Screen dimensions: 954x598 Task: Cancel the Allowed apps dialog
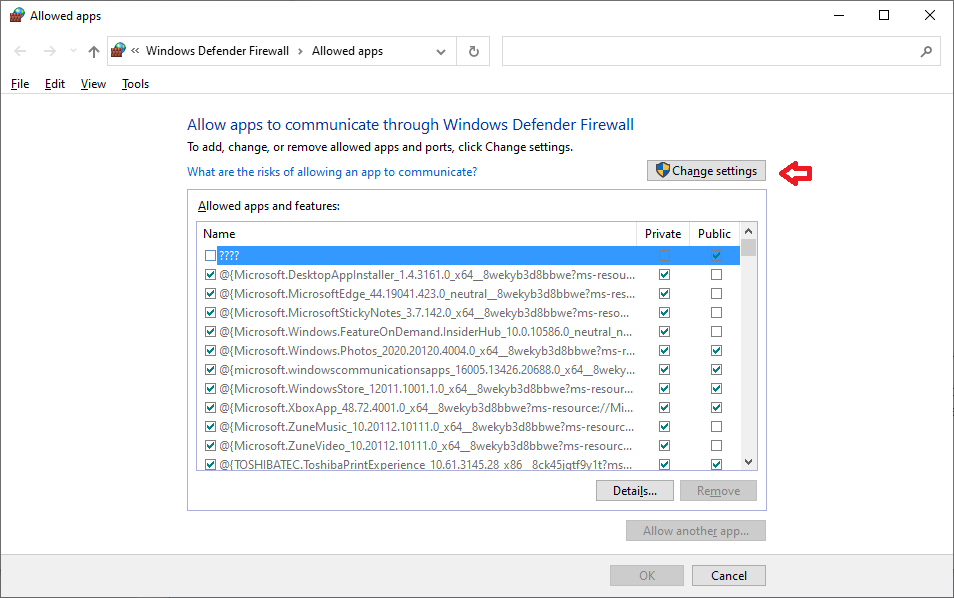(x=729, y=576)
